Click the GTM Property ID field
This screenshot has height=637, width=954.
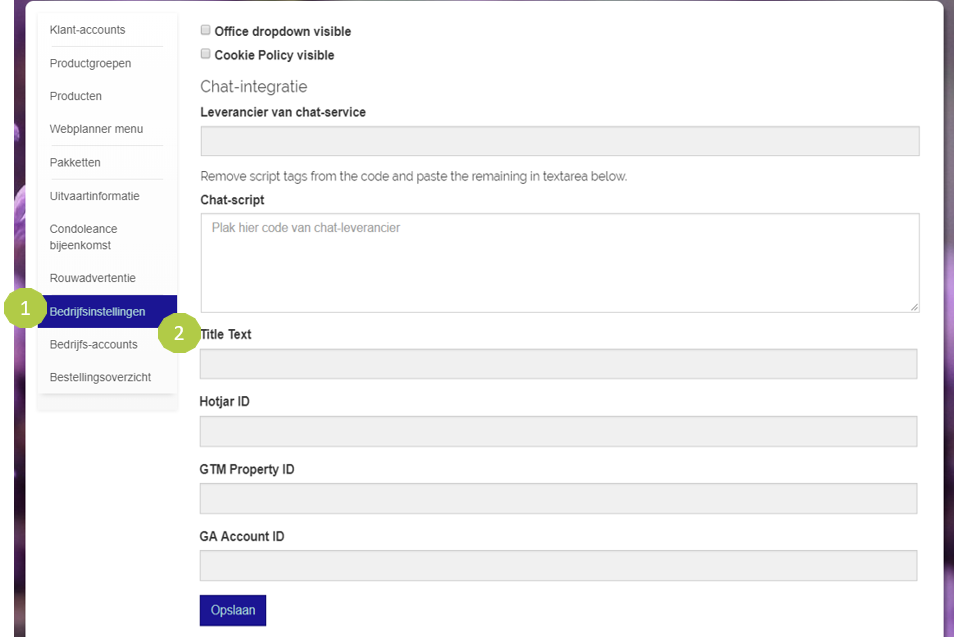558,498
